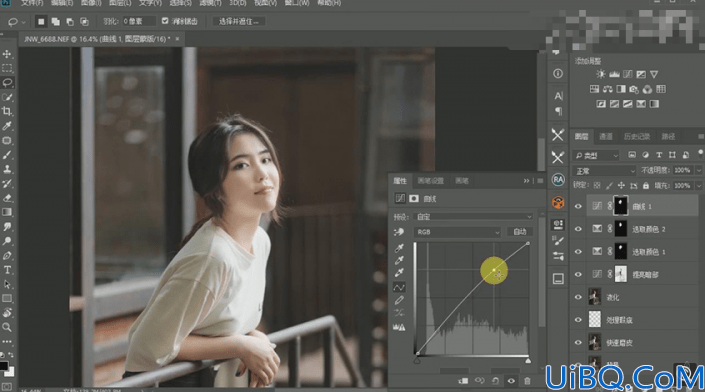The image size is (705, 392).
Task: Toggle the anti-alias checkbox in options bar
Action: (x=165, y=21)
